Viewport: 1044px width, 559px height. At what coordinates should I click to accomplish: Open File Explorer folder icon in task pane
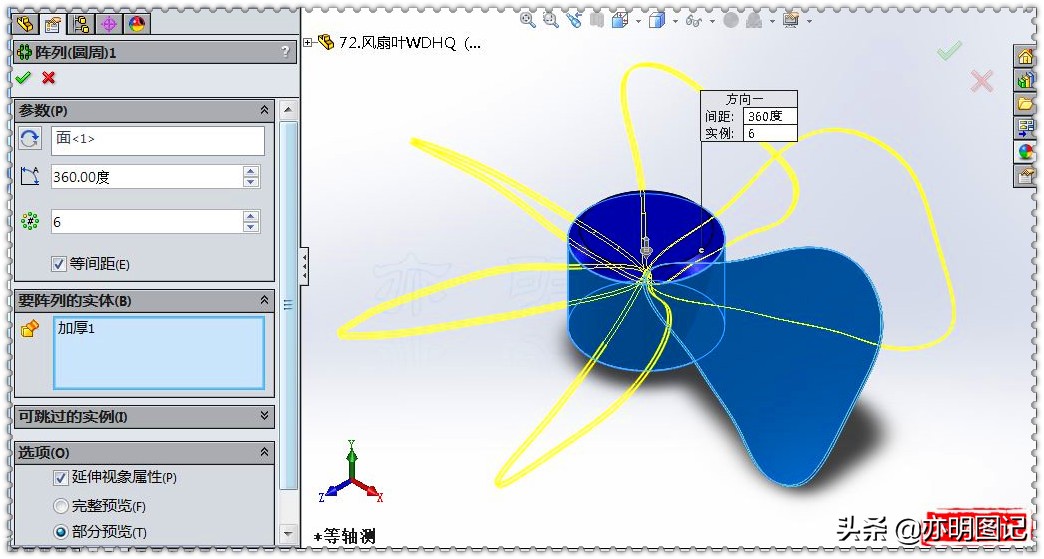point(1025,104)
